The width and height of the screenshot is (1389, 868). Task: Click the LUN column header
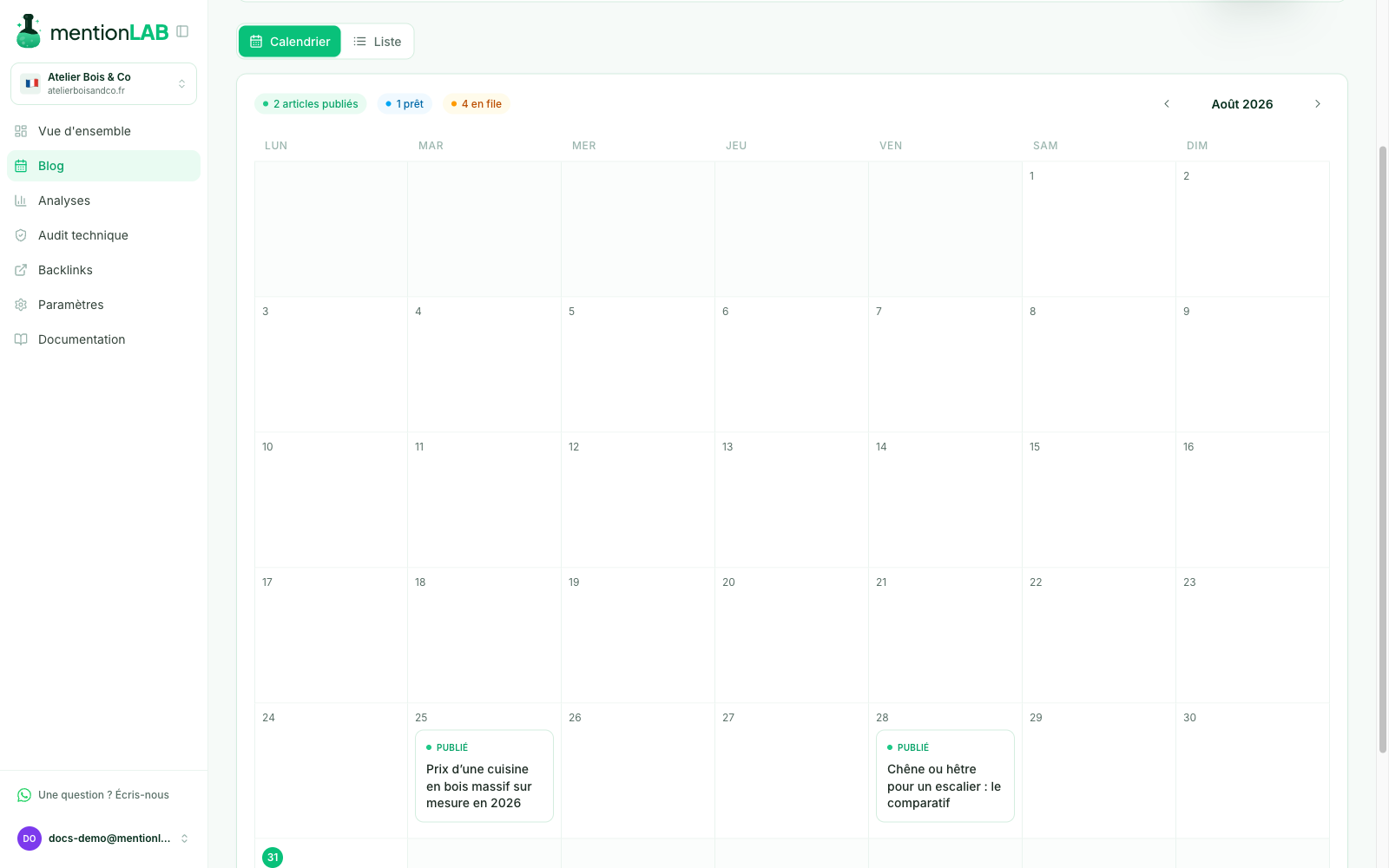pyautogui.click(x=276, y=146)
